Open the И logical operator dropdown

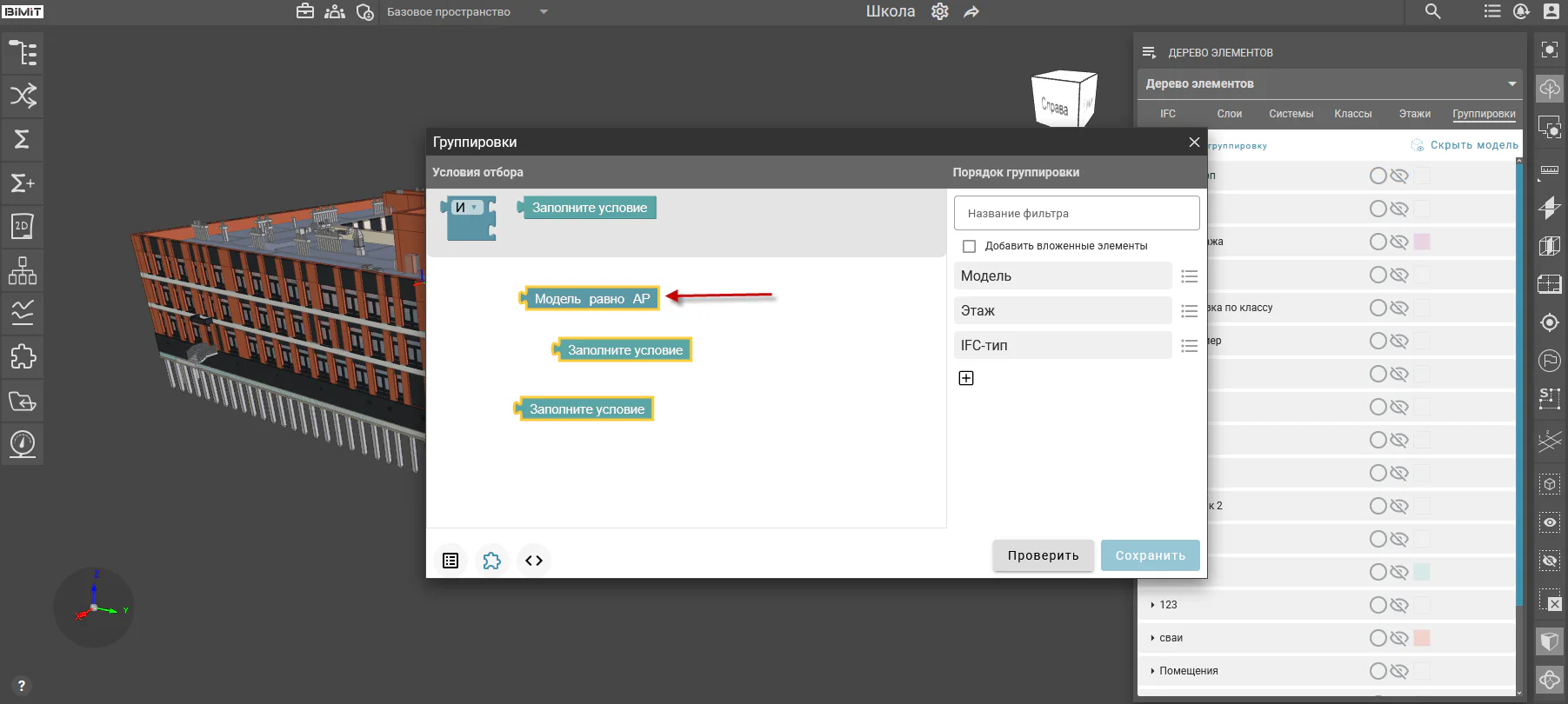pos(467,207)
